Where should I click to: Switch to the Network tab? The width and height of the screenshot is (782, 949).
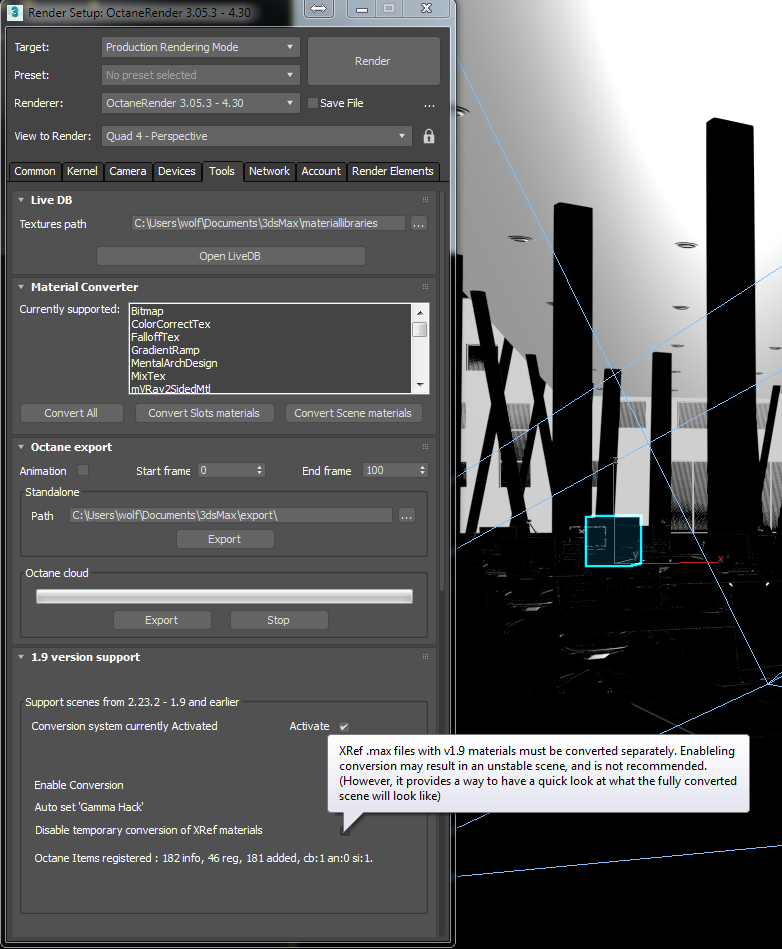[269, 171]
